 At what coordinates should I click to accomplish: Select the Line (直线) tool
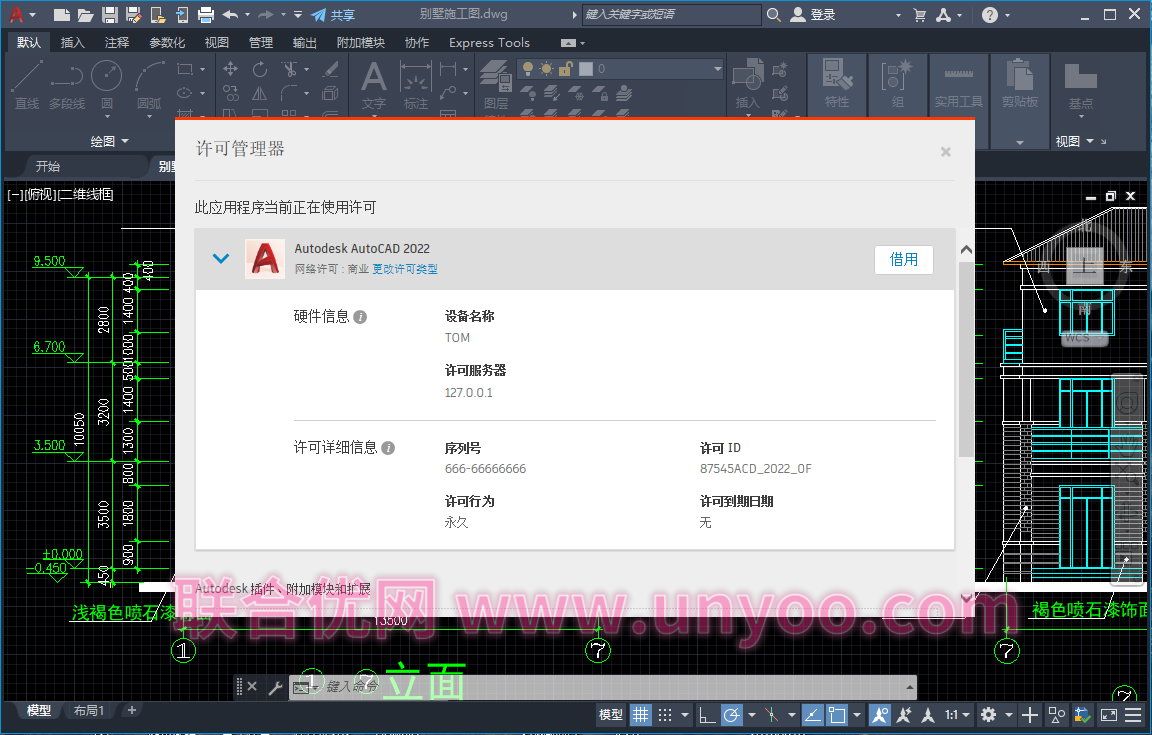click(27, 85)
